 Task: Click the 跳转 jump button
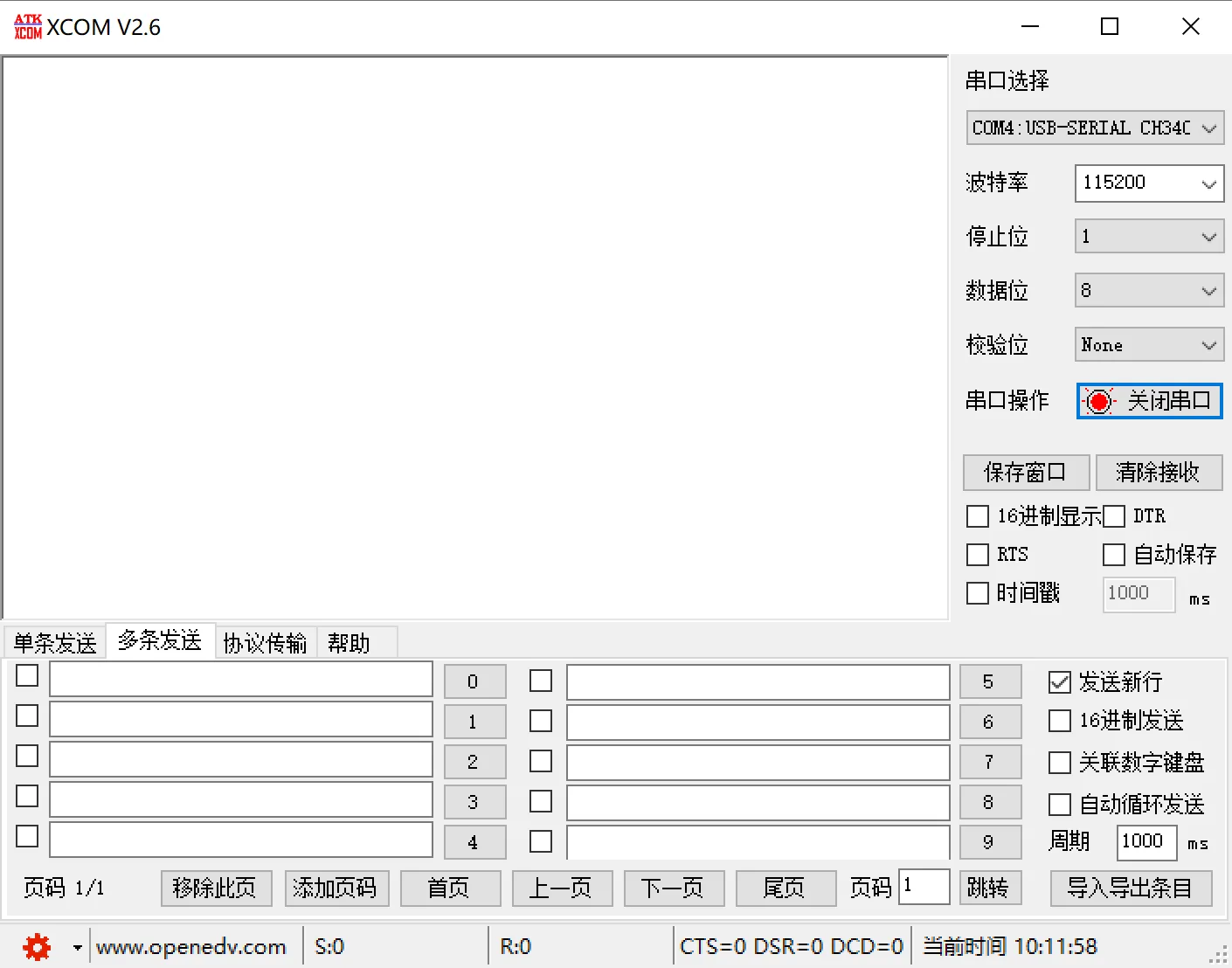pos(990,888)
